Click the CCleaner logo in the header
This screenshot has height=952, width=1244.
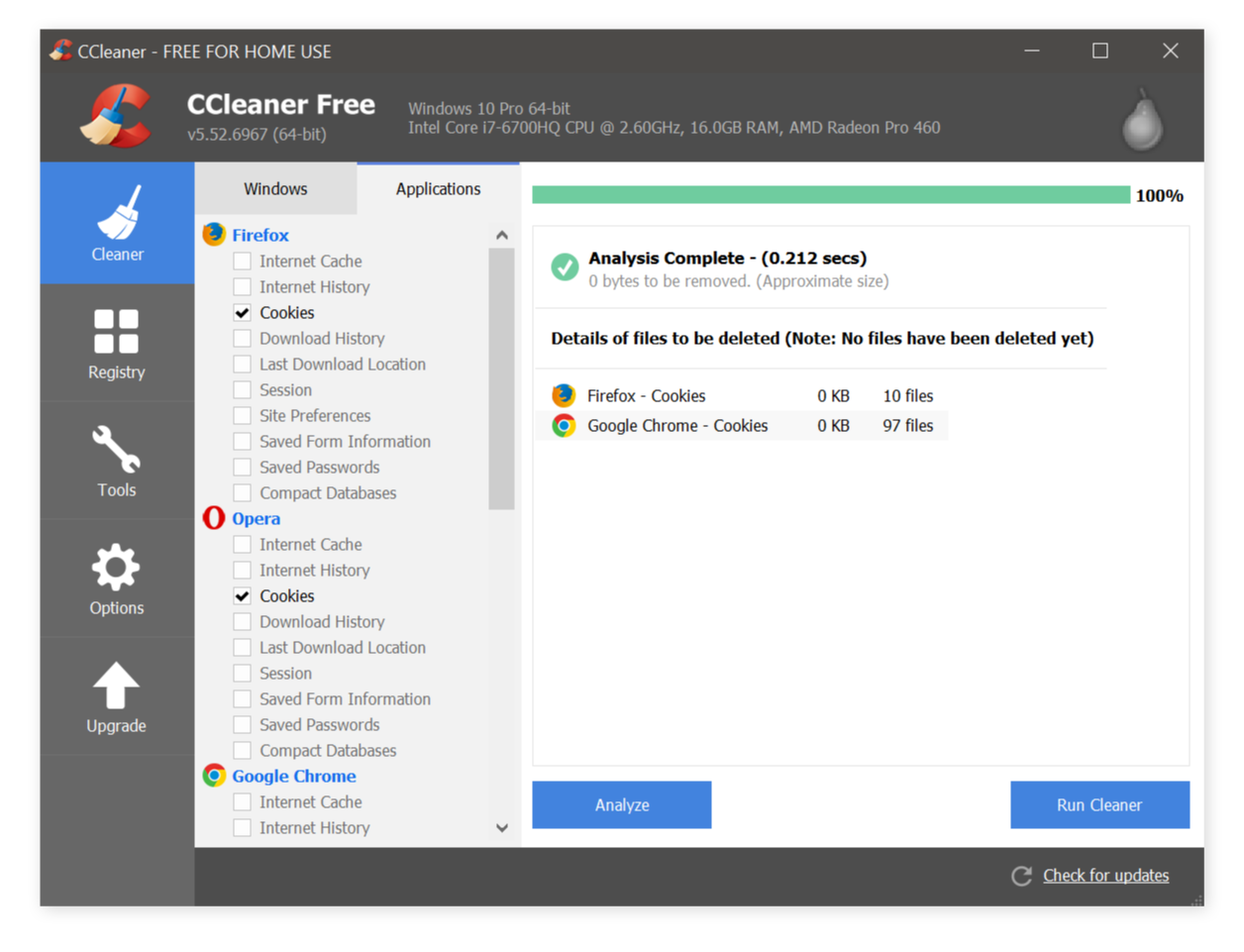tap(117, 117)
